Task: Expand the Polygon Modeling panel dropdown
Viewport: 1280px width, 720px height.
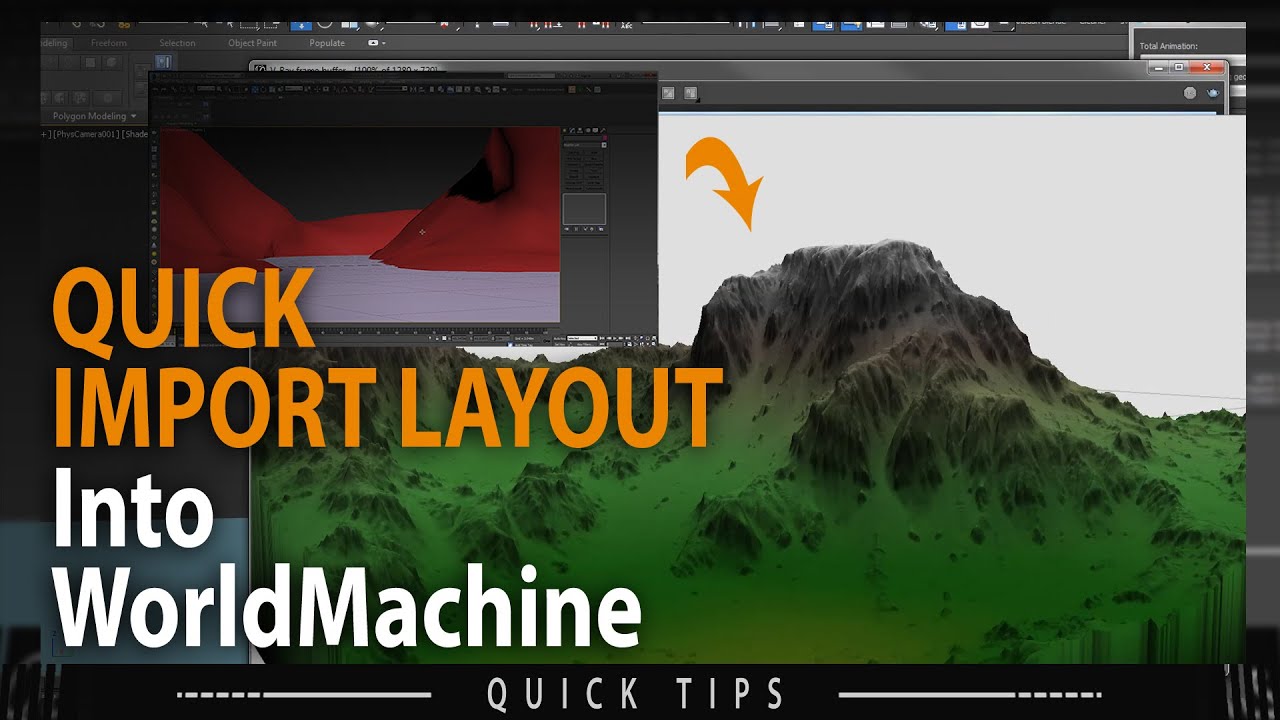Action: tap(95, 116)
